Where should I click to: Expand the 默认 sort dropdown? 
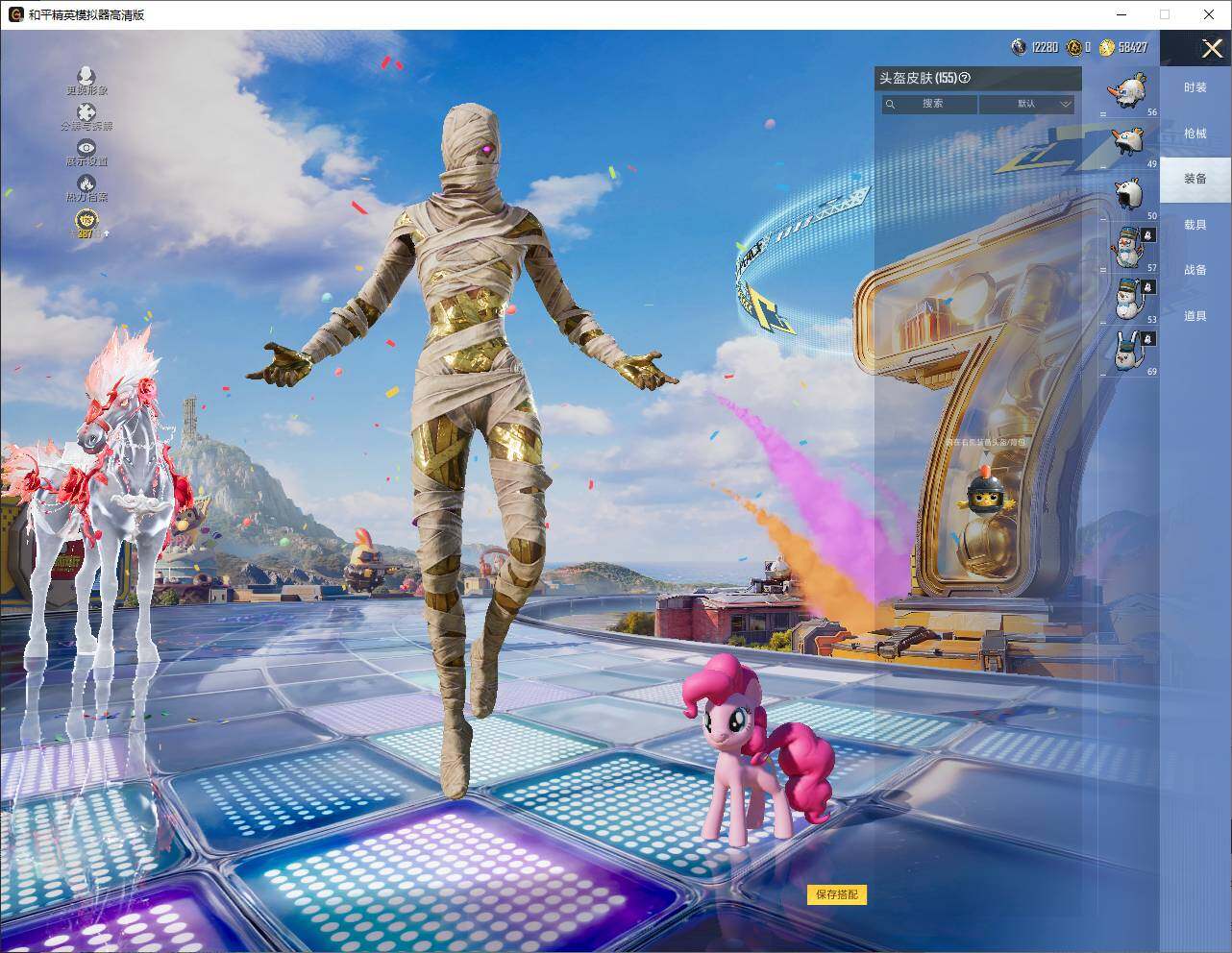1027,104
